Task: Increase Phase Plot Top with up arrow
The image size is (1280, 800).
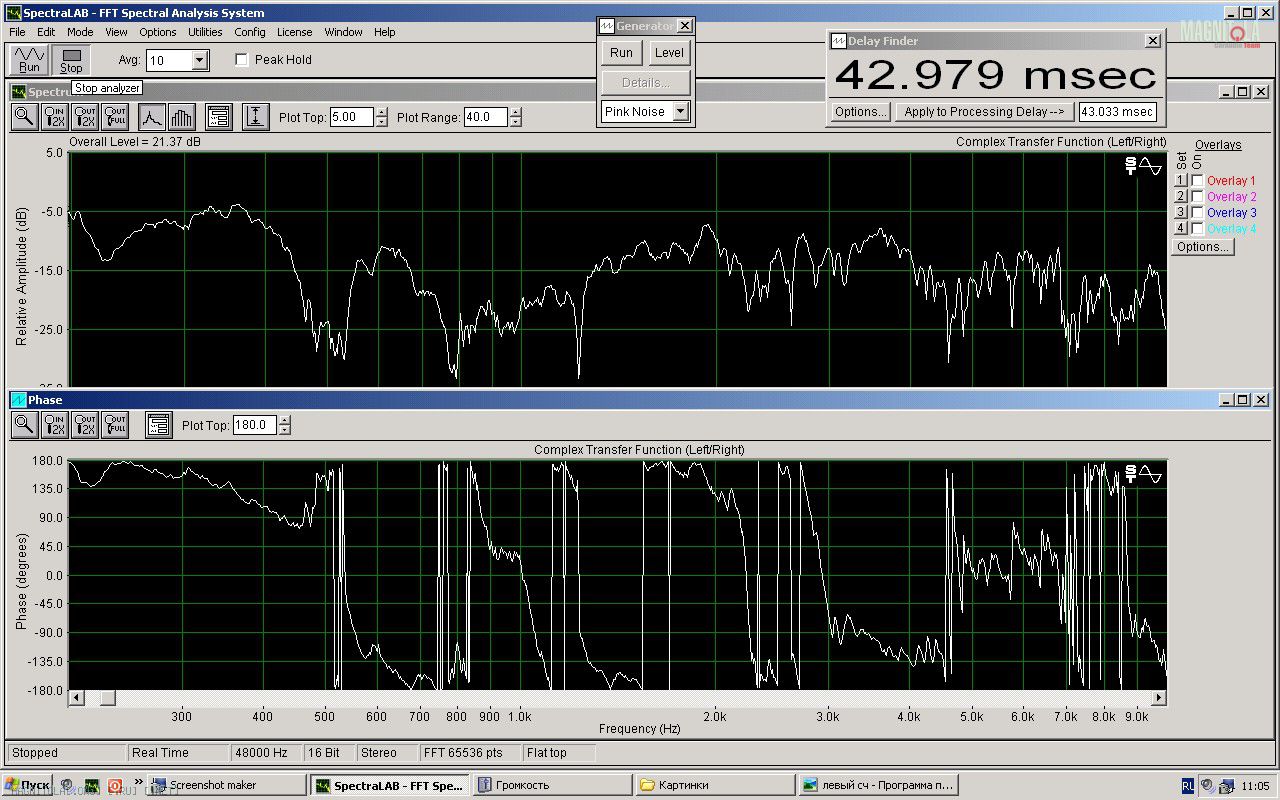Action: click(285, 420)
